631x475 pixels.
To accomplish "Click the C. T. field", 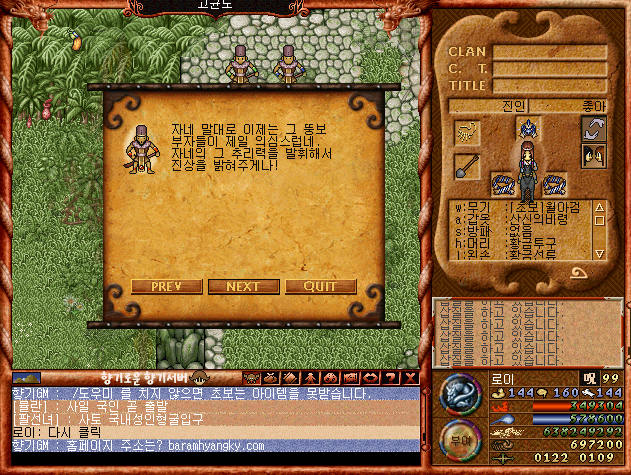I will (x=550, y=69).
